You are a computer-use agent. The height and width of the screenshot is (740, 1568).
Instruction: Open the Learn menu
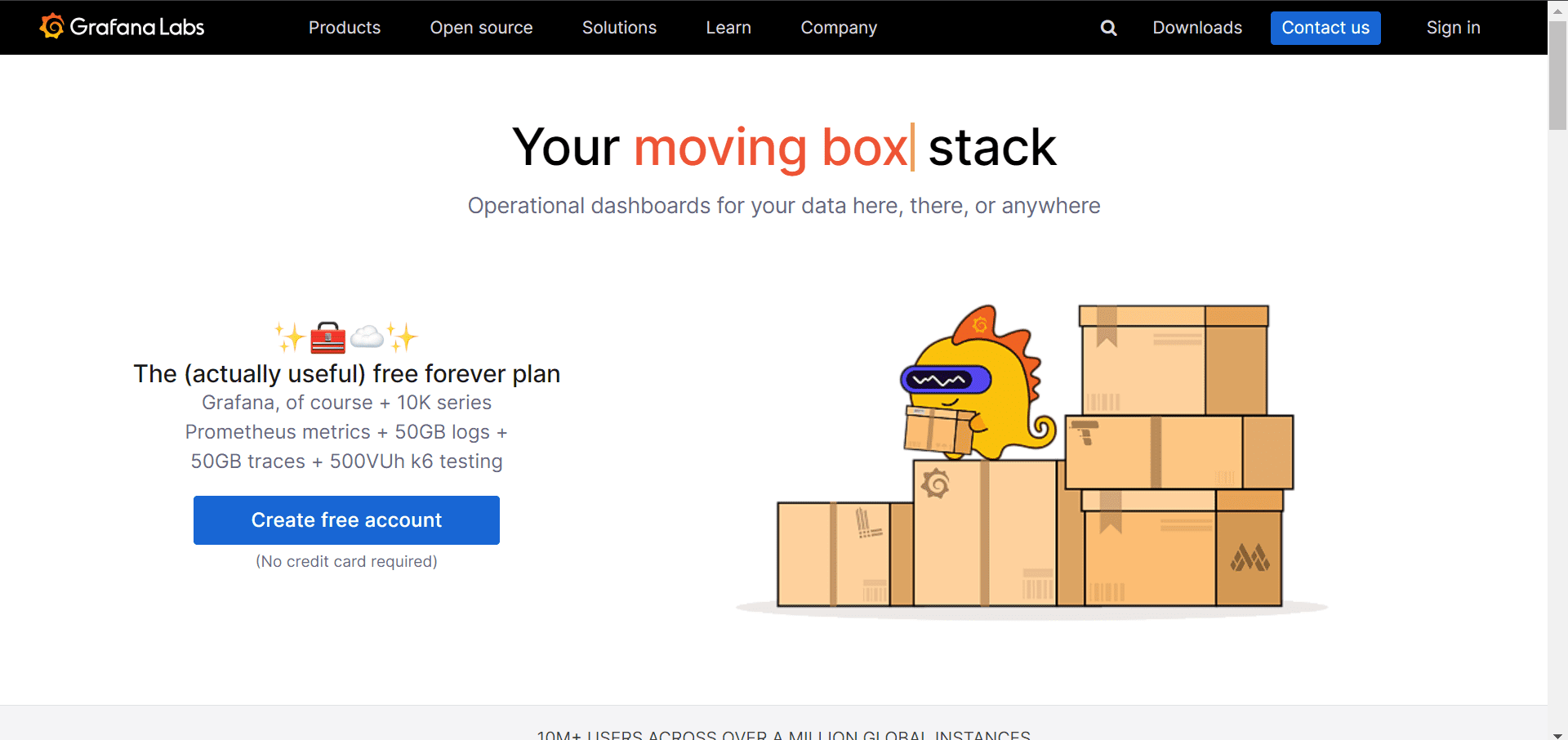(x=728, y=27)
